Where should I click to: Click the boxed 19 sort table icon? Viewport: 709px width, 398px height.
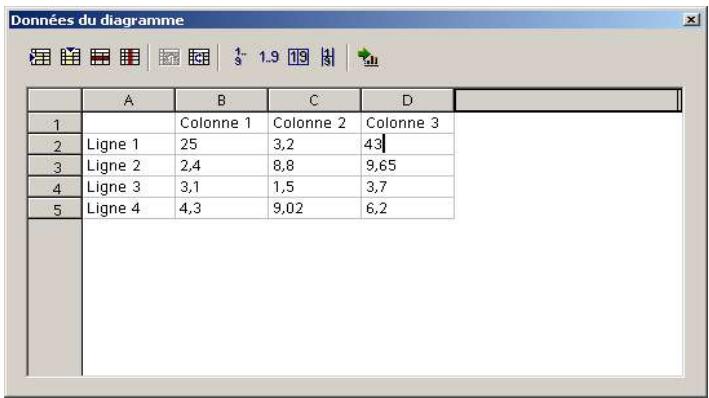[298, 57]
